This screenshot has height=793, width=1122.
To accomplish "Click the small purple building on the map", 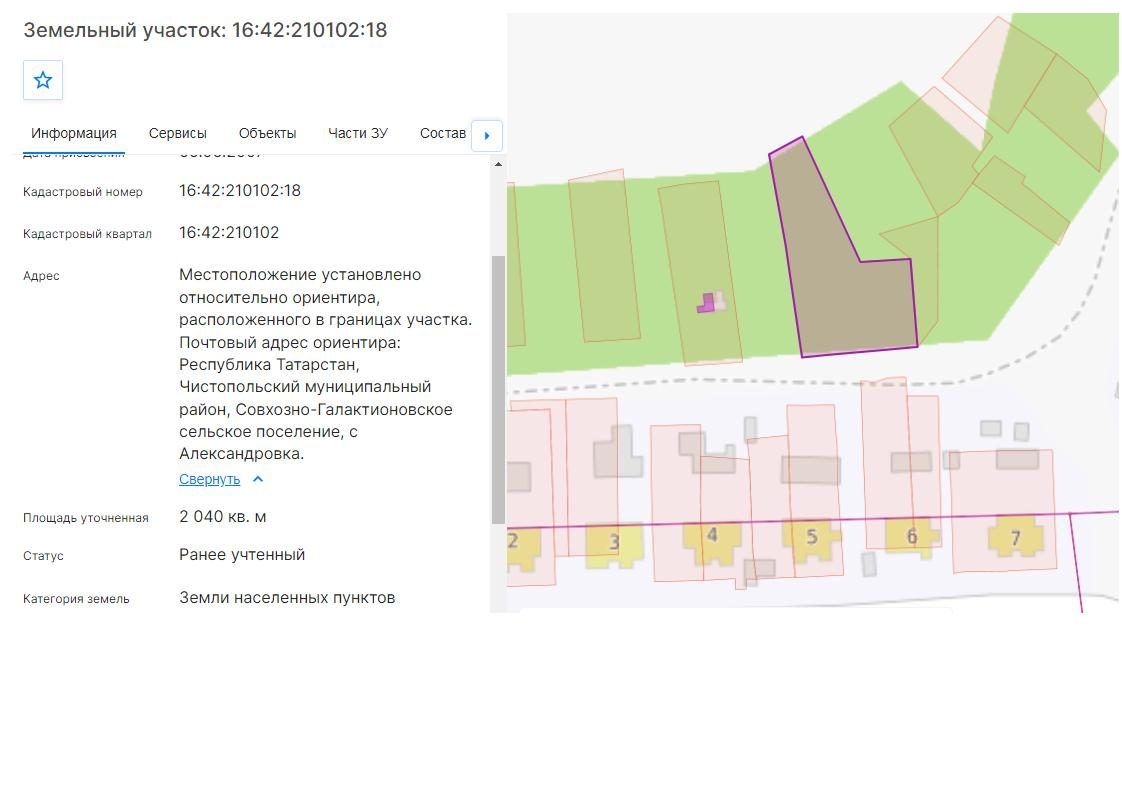I will point(706,303).
